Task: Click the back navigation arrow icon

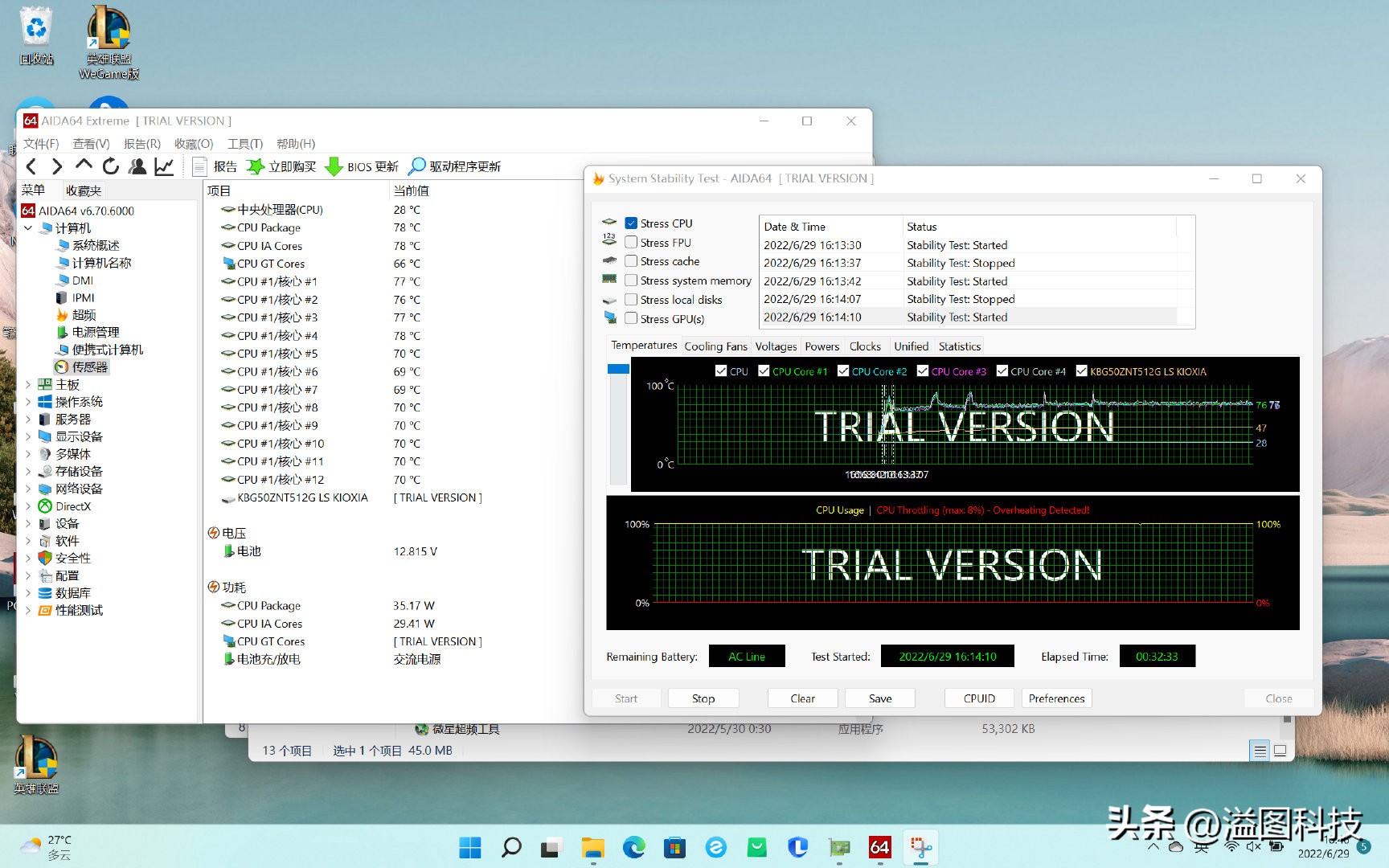Action: point(31,166)
